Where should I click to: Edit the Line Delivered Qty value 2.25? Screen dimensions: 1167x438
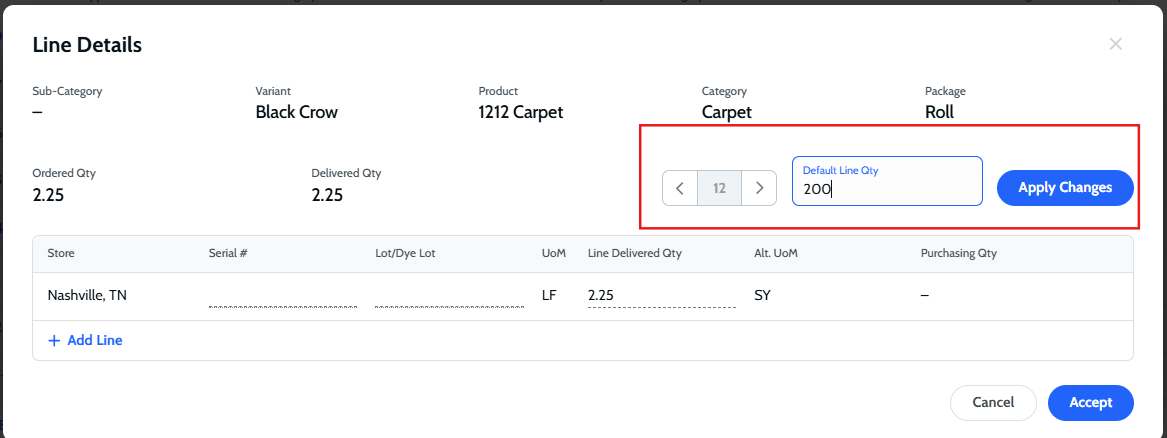pyautogui.click(x=661, y=296)
